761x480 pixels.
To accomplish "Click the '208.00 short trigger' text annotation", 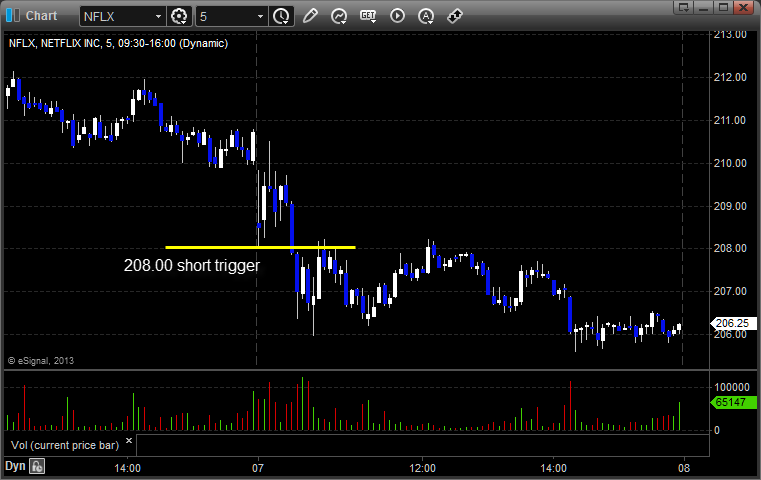I will click(192, 265).
